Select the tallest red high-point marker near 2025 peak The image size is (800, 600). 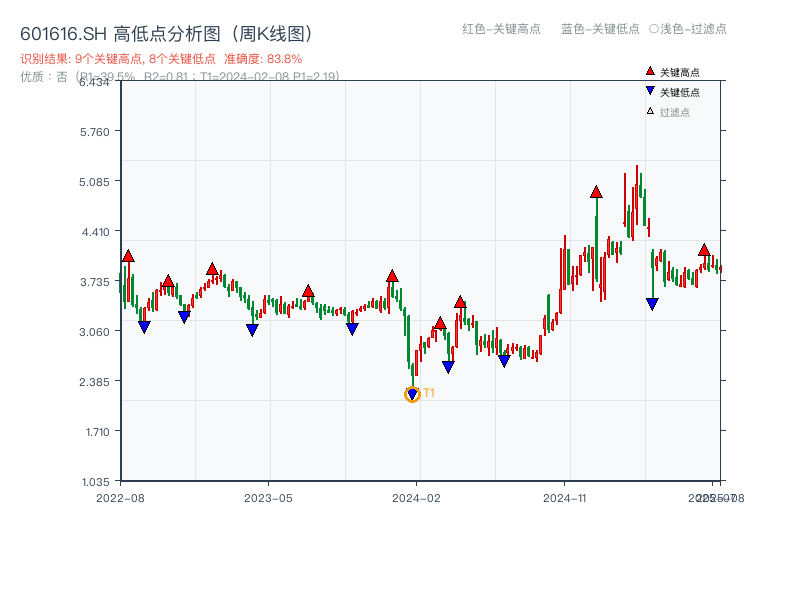[597, 190]
